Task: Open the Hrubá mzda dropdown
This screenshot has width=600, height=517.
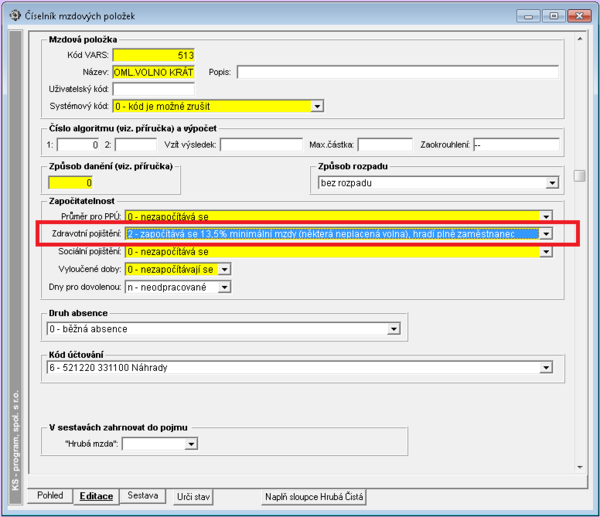Action: pyautogui.click(x=191, y=444)
